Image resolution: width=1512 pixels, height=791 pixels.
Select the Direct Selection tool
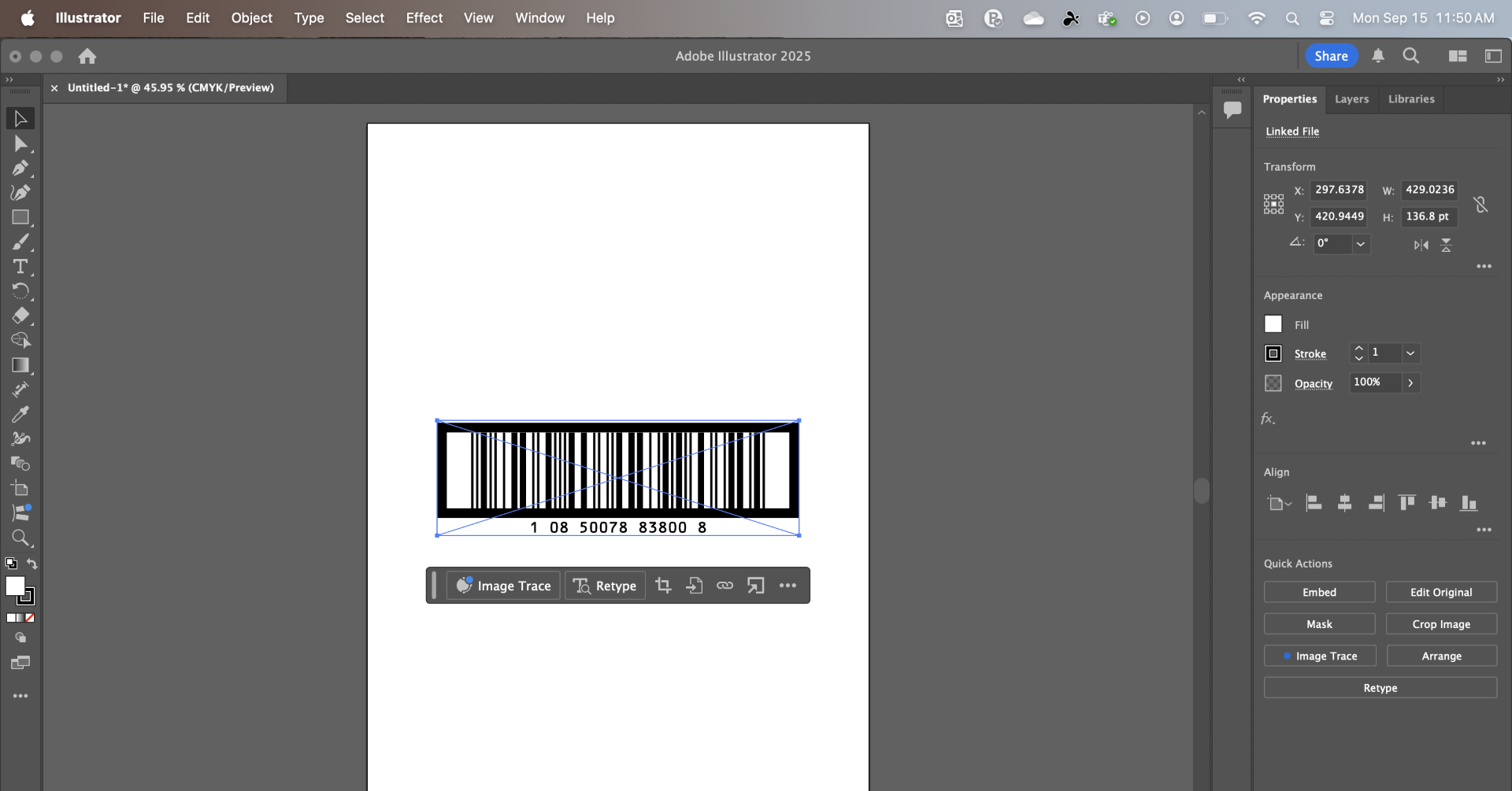20,144
